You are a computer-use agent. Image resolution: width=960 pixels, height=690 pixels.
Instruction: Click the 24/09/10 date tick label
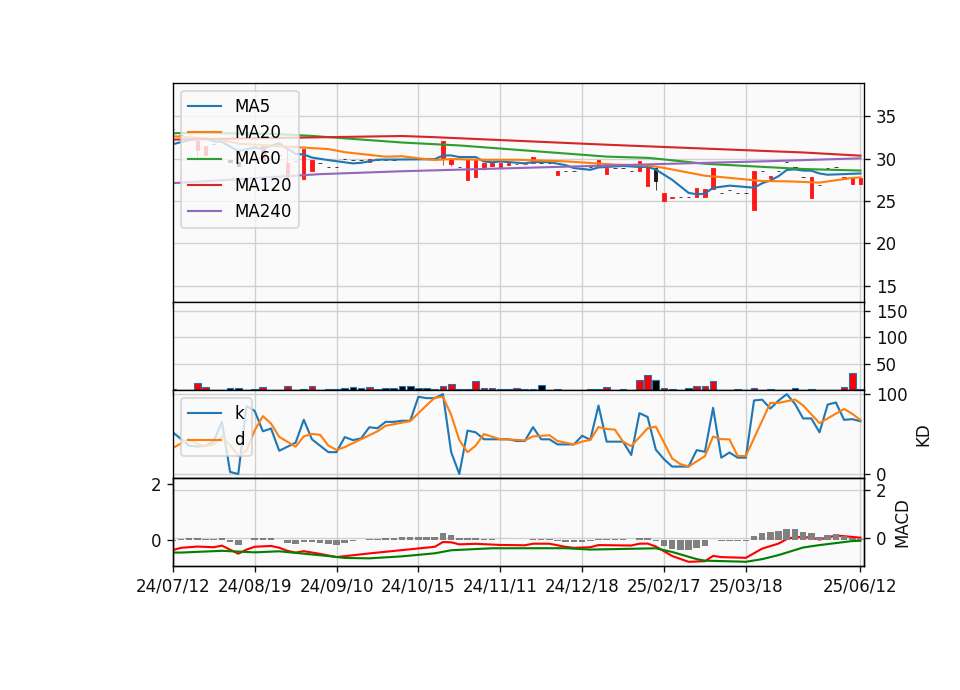point(337,586)
